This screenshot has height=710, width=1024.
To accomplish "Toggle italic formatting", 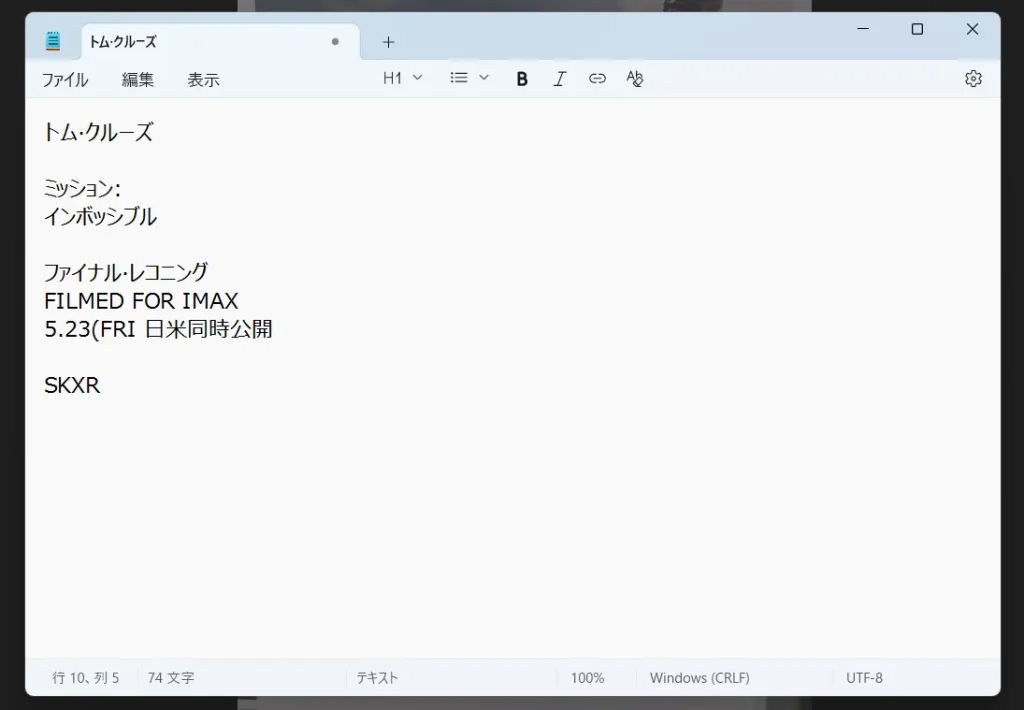I will tap(560, 79).
